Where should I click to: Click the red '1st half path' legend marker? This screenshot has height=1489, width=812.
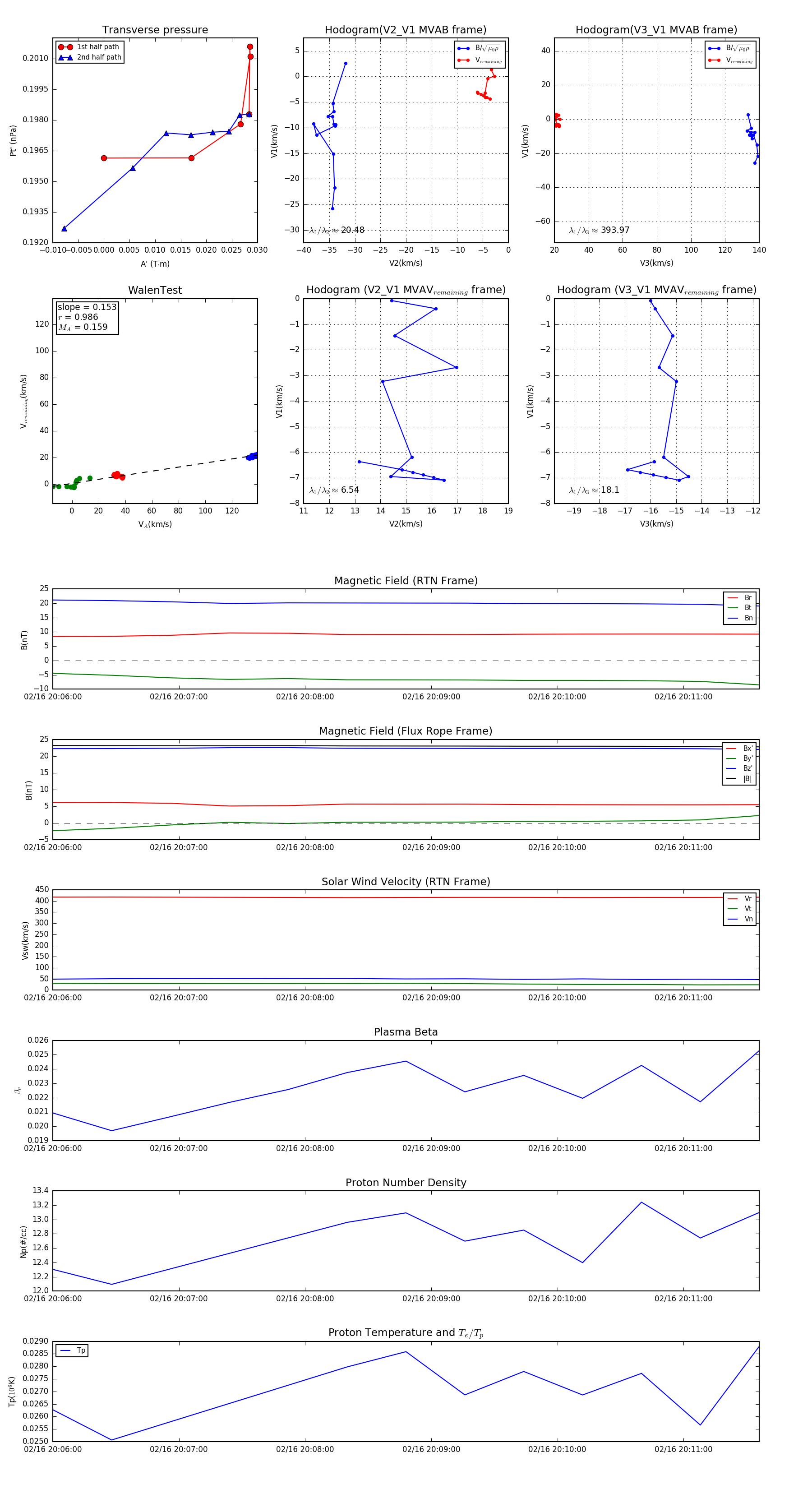tap(65, 47)
